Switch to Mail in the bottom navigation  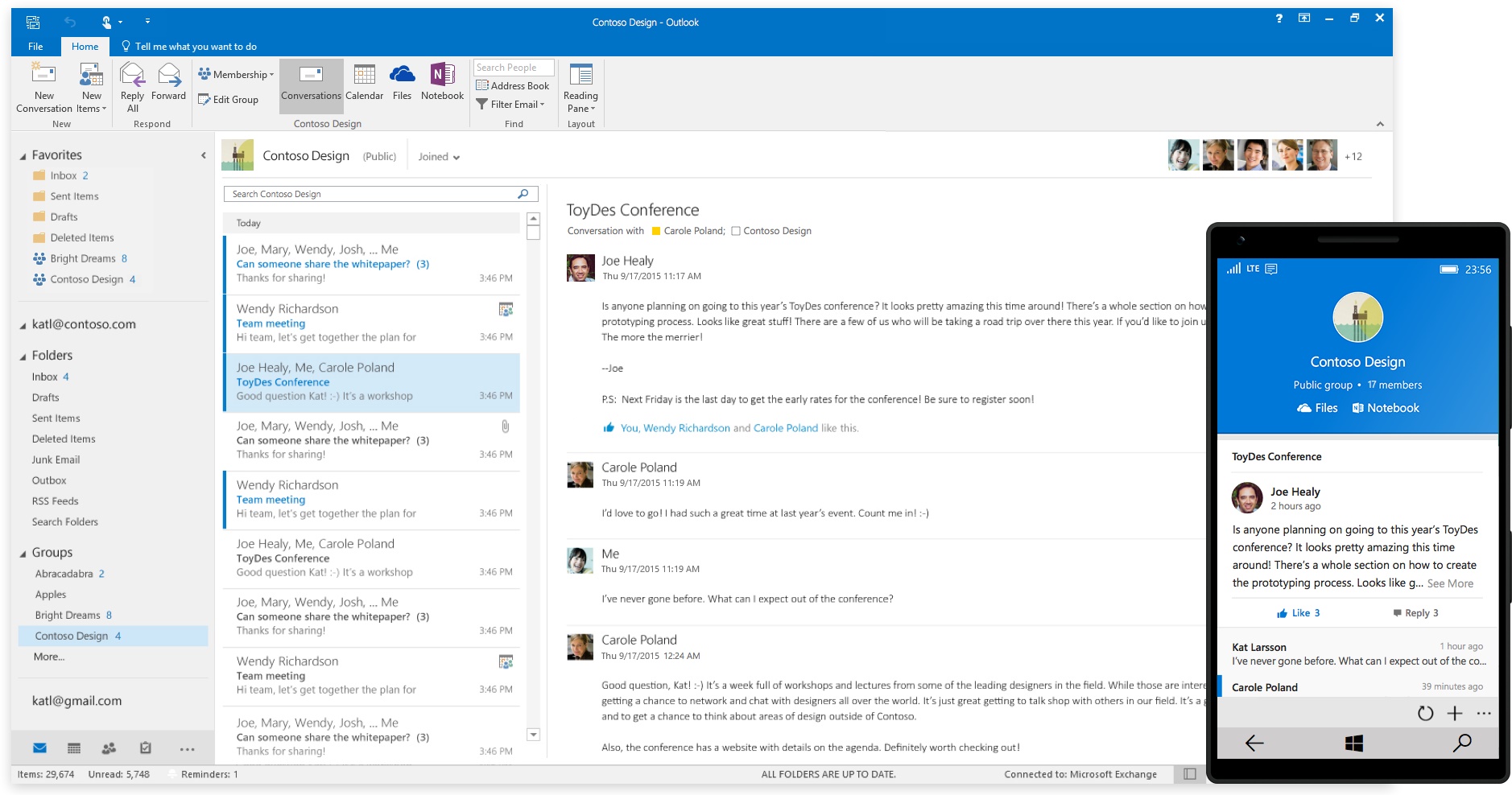click(39, 748)
